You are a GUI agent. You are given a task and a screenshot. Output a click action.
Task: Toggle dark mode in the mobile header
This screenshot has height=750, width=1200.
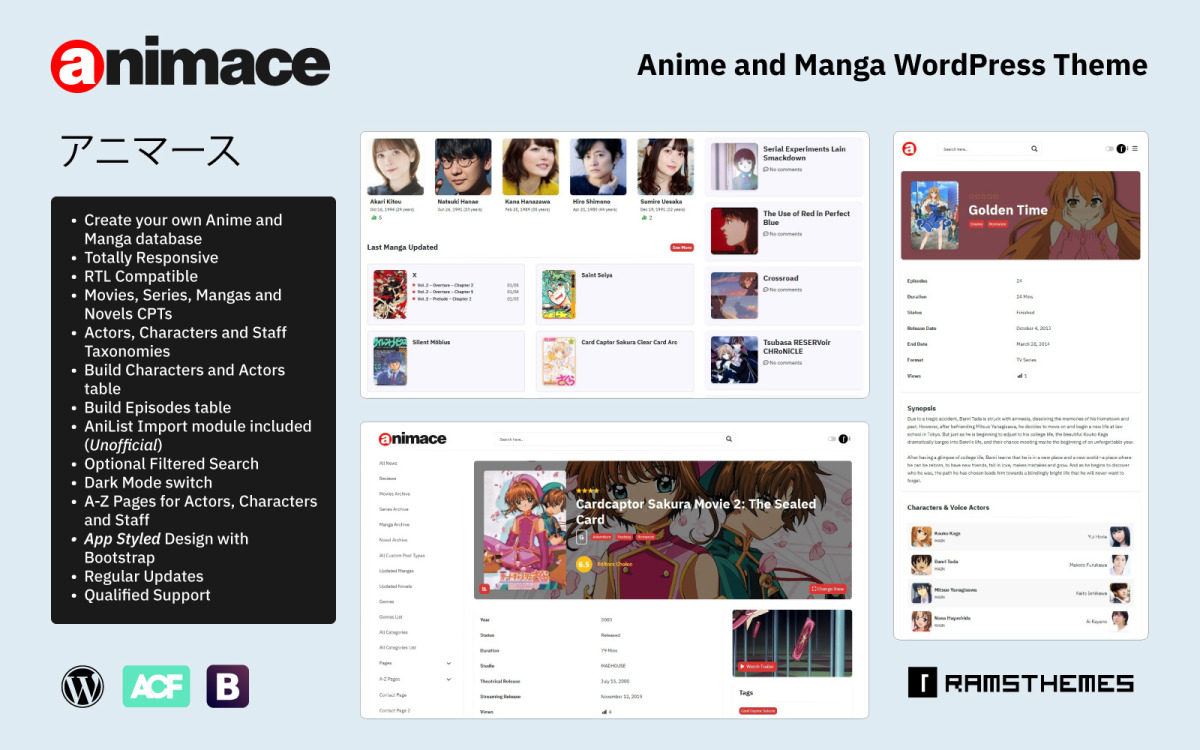point(1110,148)
